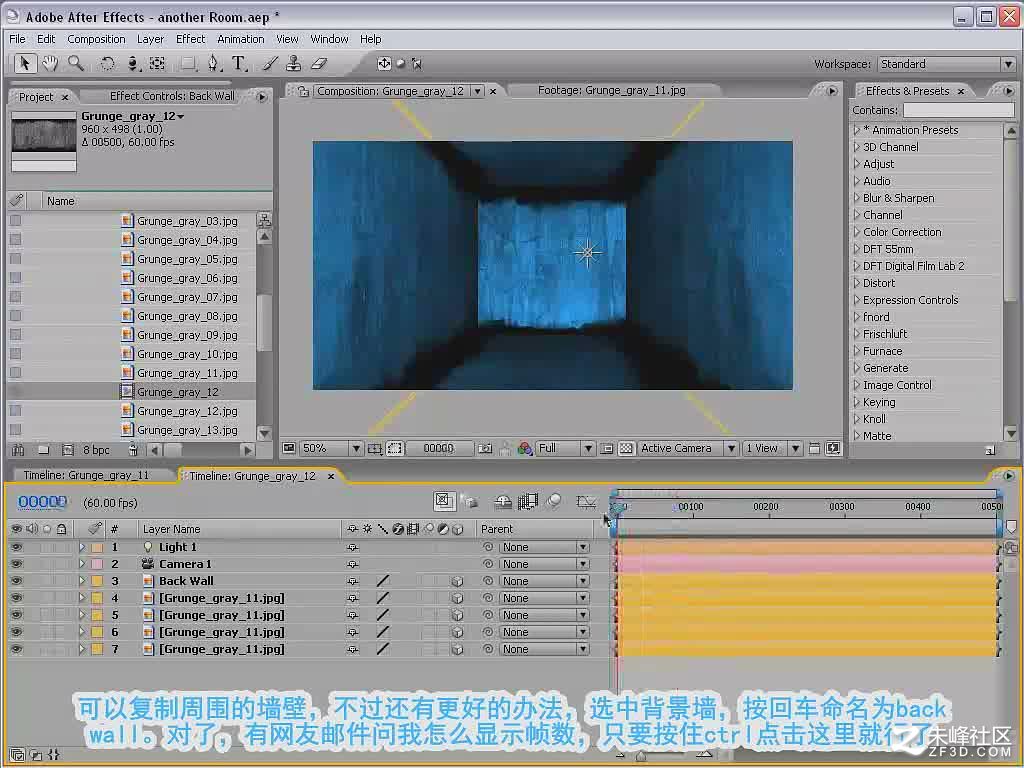Create a new composition from Project panel

point(67,450)
